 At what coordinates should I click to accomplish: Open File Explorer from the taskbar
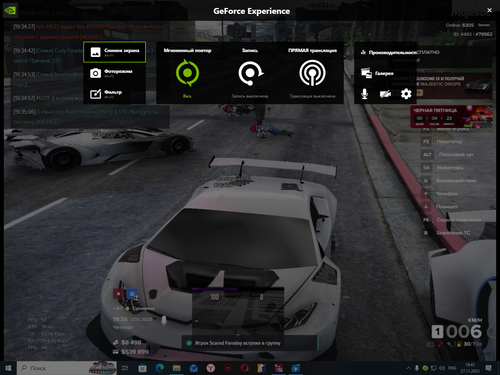click(177, 368)
